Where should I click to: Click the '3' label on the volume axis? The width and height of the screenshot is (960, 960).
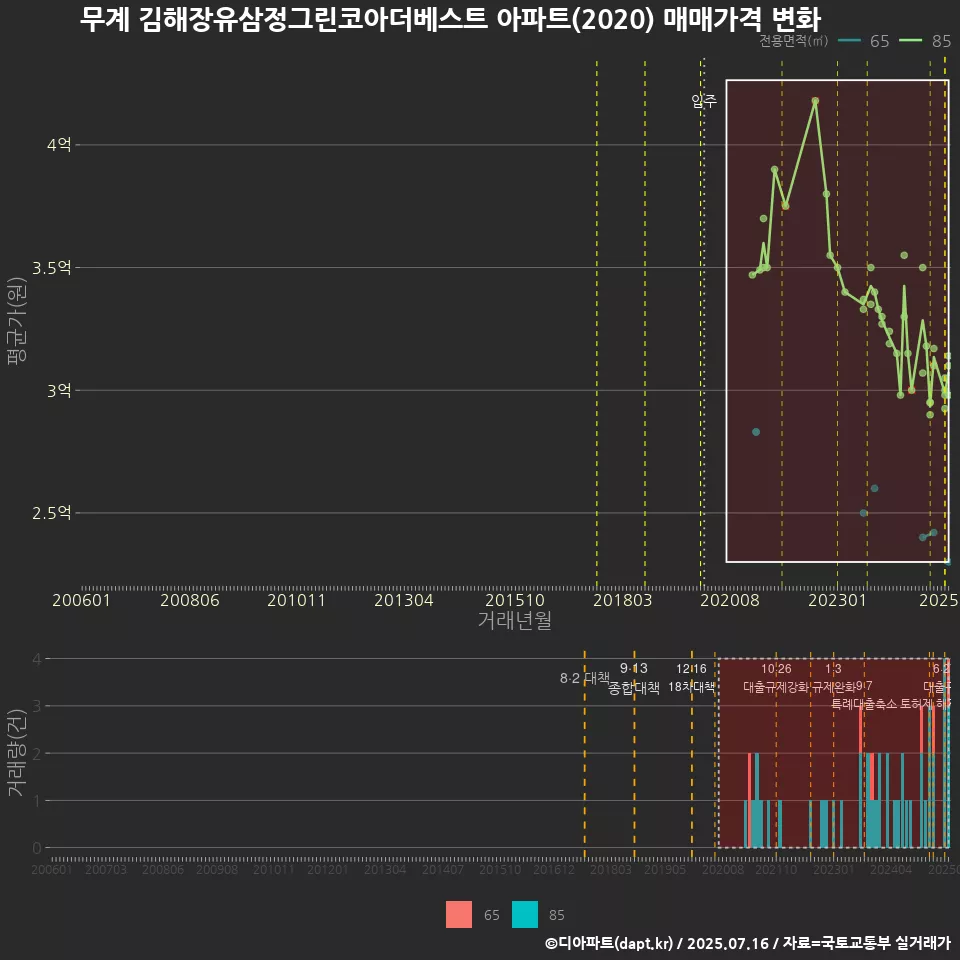click(37, 706)
